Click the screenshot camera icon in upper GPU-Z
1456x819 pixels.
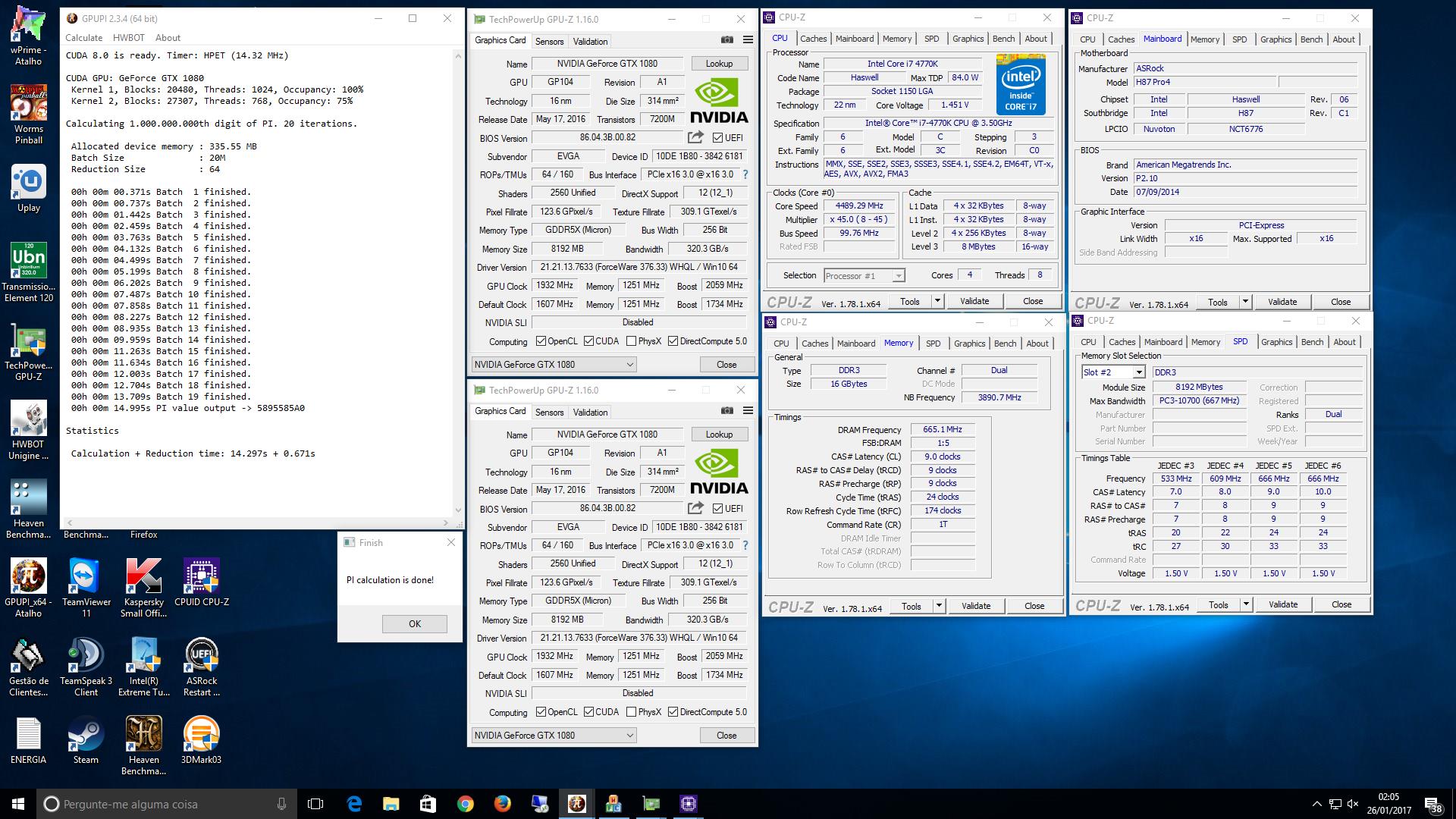coord(726,40)
